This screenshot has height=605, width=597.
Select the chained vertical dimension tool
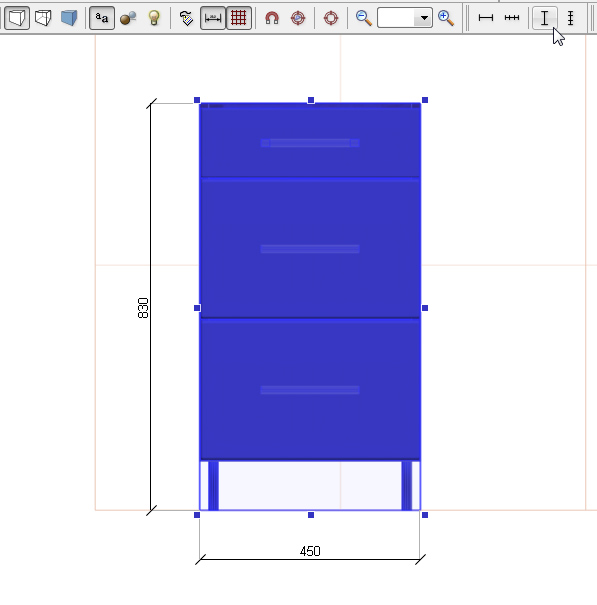coord(570,18)
